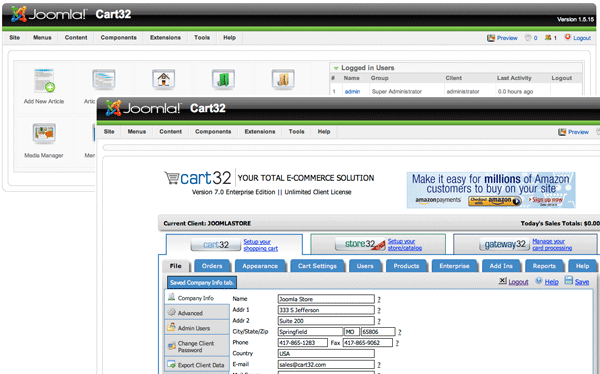Click help question mark next to Addr 2 field
The width and height of the screenshot is (600, 374).
pos(379,322)
